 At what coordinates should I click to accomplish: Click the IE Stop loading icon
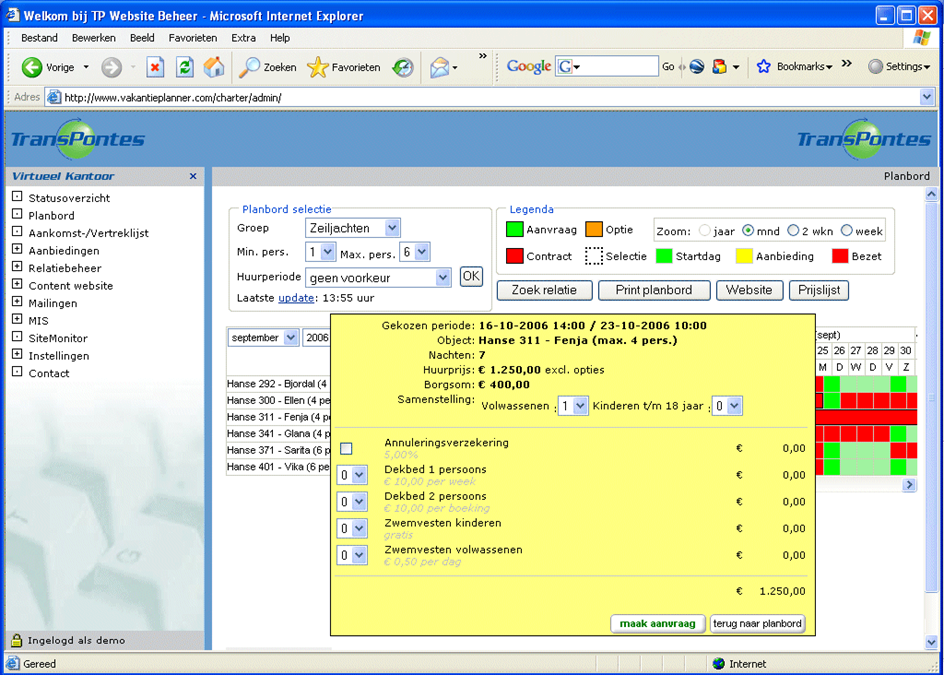pyautogui.click(x=155, y=67)
